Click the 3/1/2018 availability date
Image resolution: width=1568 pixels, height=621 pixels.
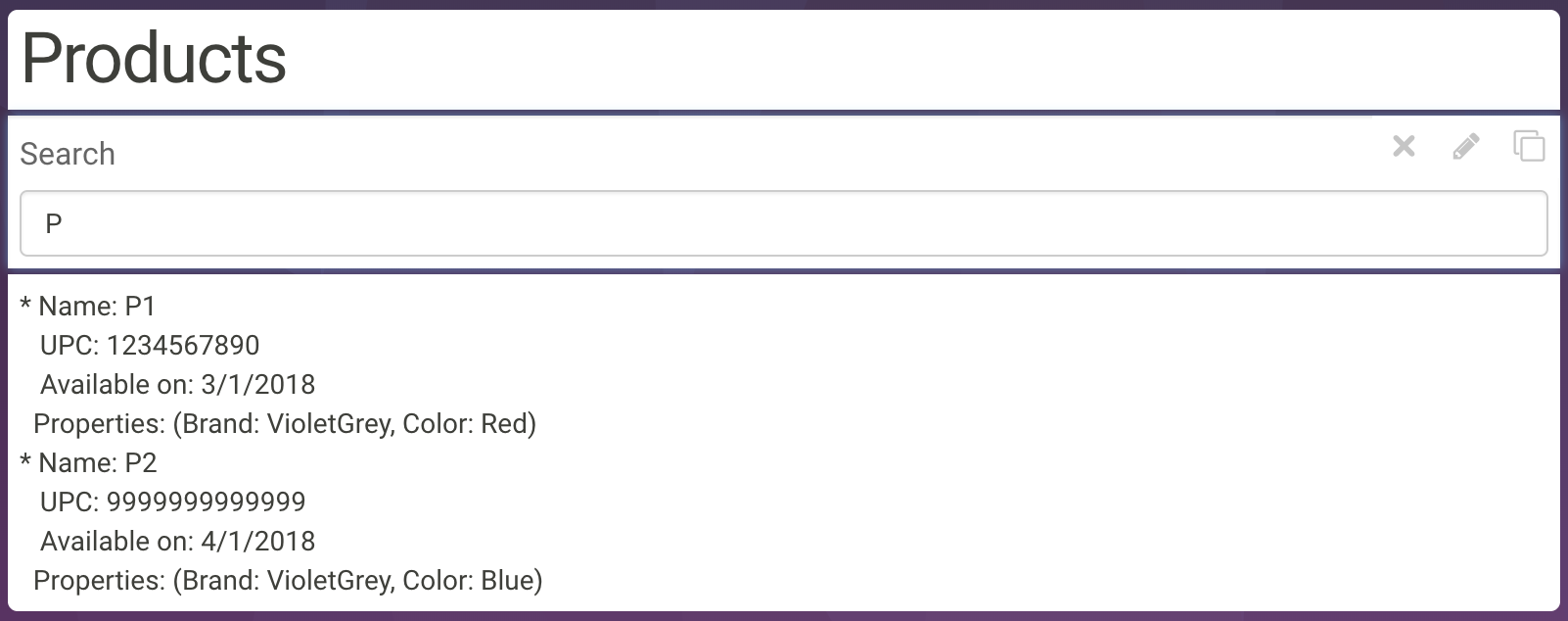pyautogui.click(x=258, y=385)
